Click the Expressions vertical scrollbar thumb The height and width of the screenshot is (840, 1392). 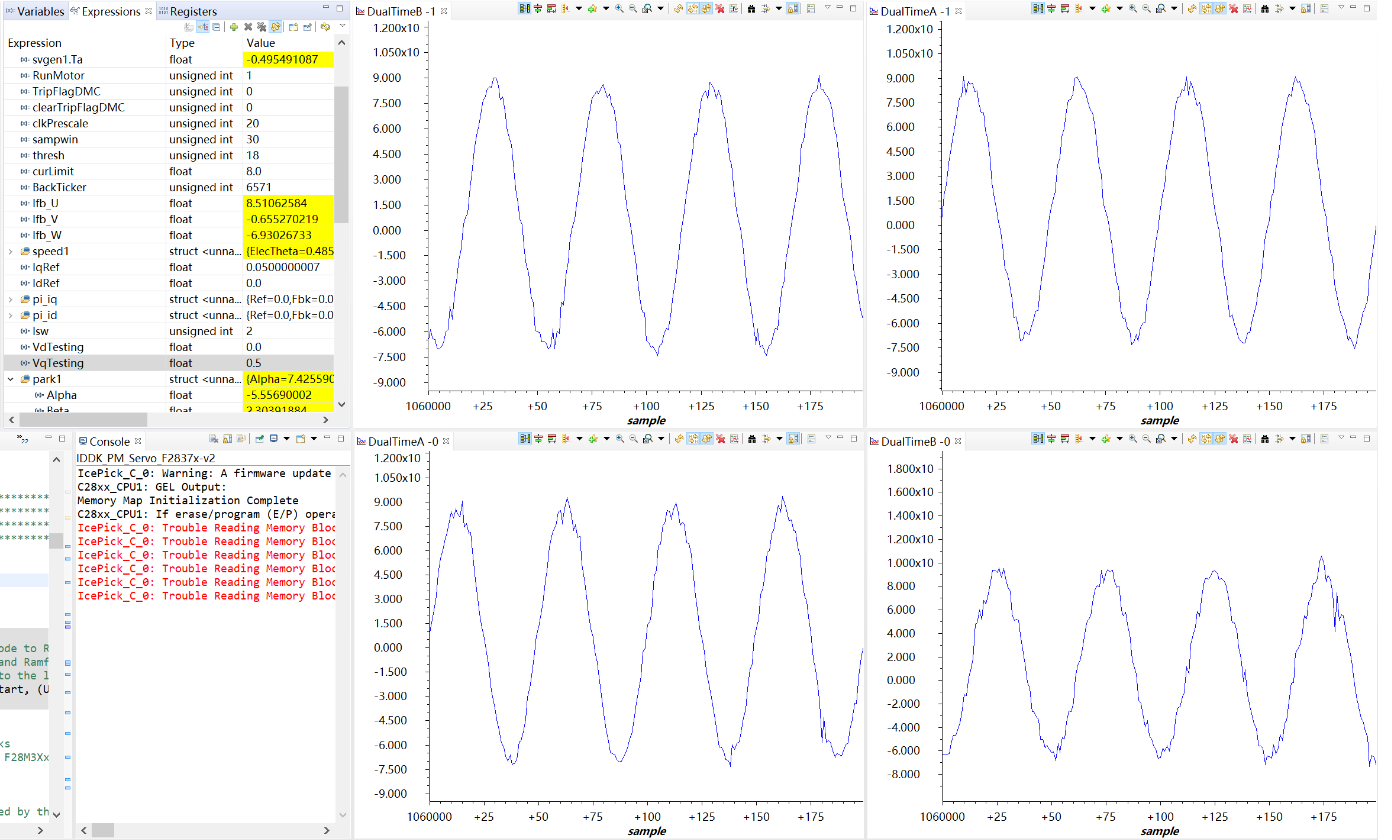click(x=341, y=154)
